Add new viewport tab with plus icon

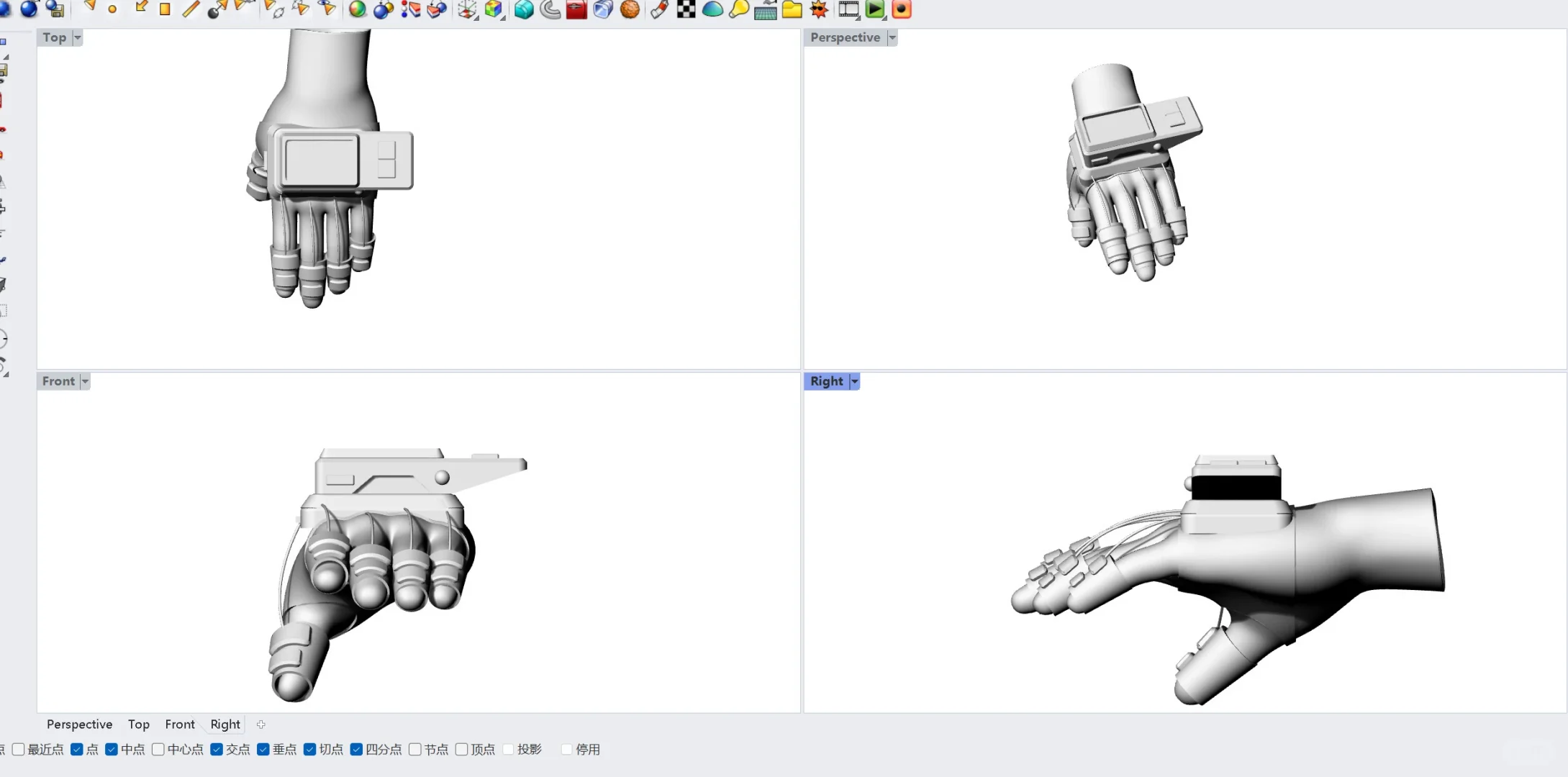261,724
